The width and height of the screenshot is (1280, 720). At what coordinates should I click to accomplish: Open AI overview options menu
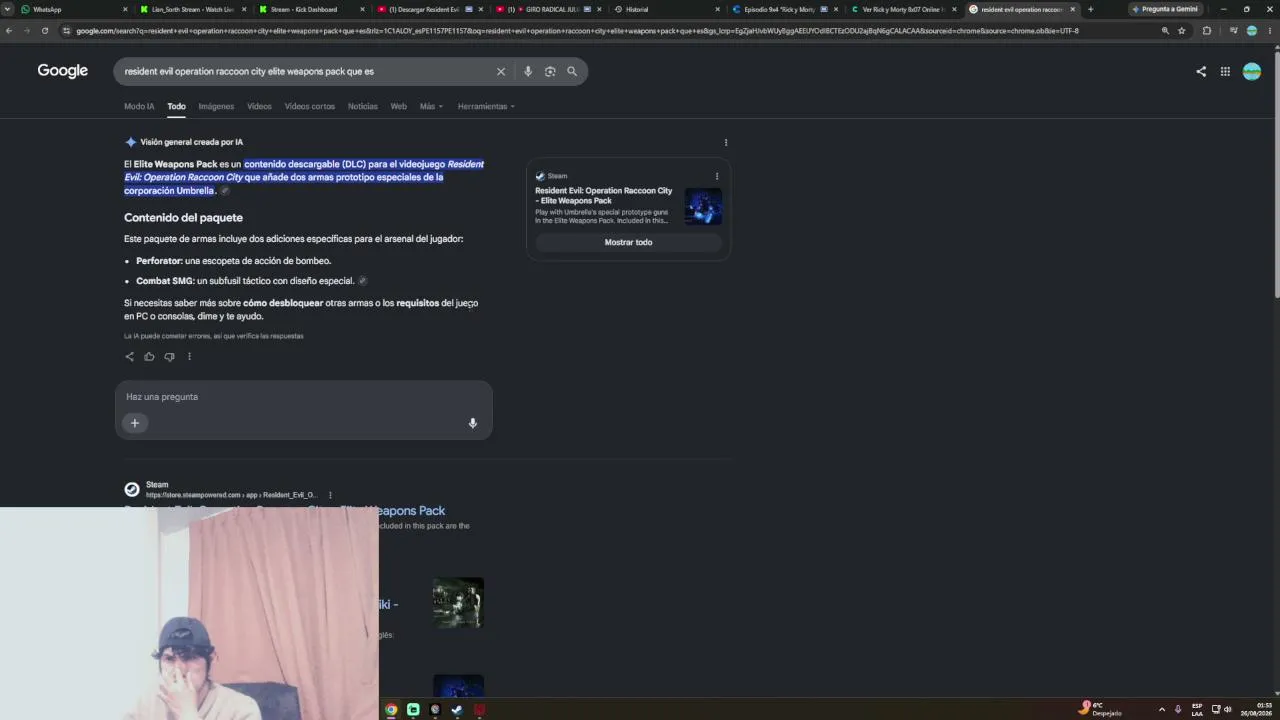726,142
